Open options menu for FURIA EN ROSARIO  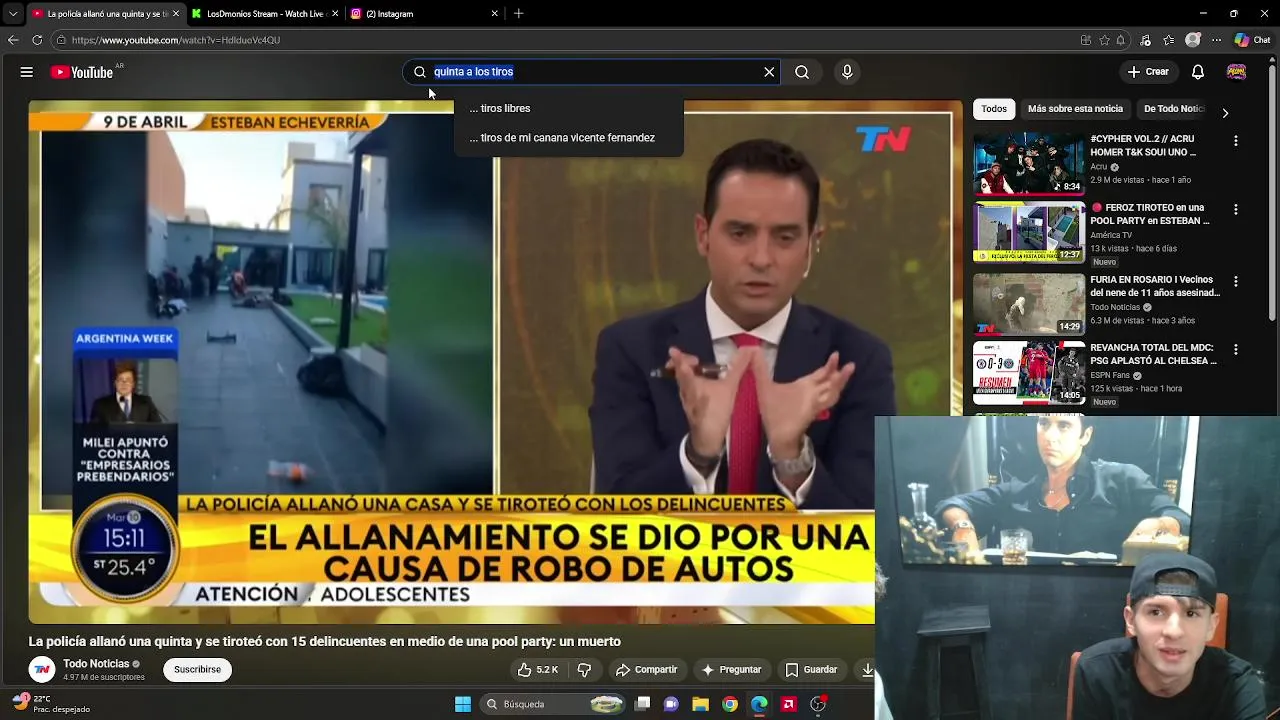point(1236,282)
